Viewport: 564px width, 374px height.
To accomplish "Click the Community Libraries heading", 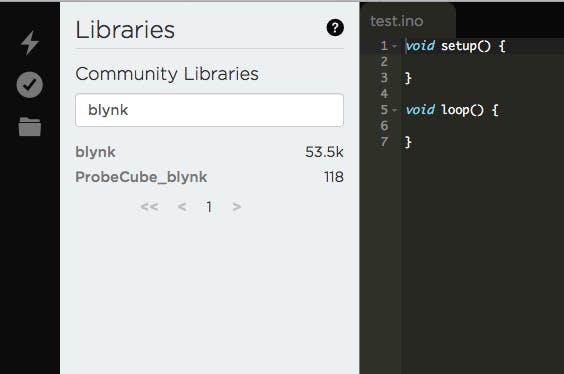I will pyautogui.click(x=167, y=74).
